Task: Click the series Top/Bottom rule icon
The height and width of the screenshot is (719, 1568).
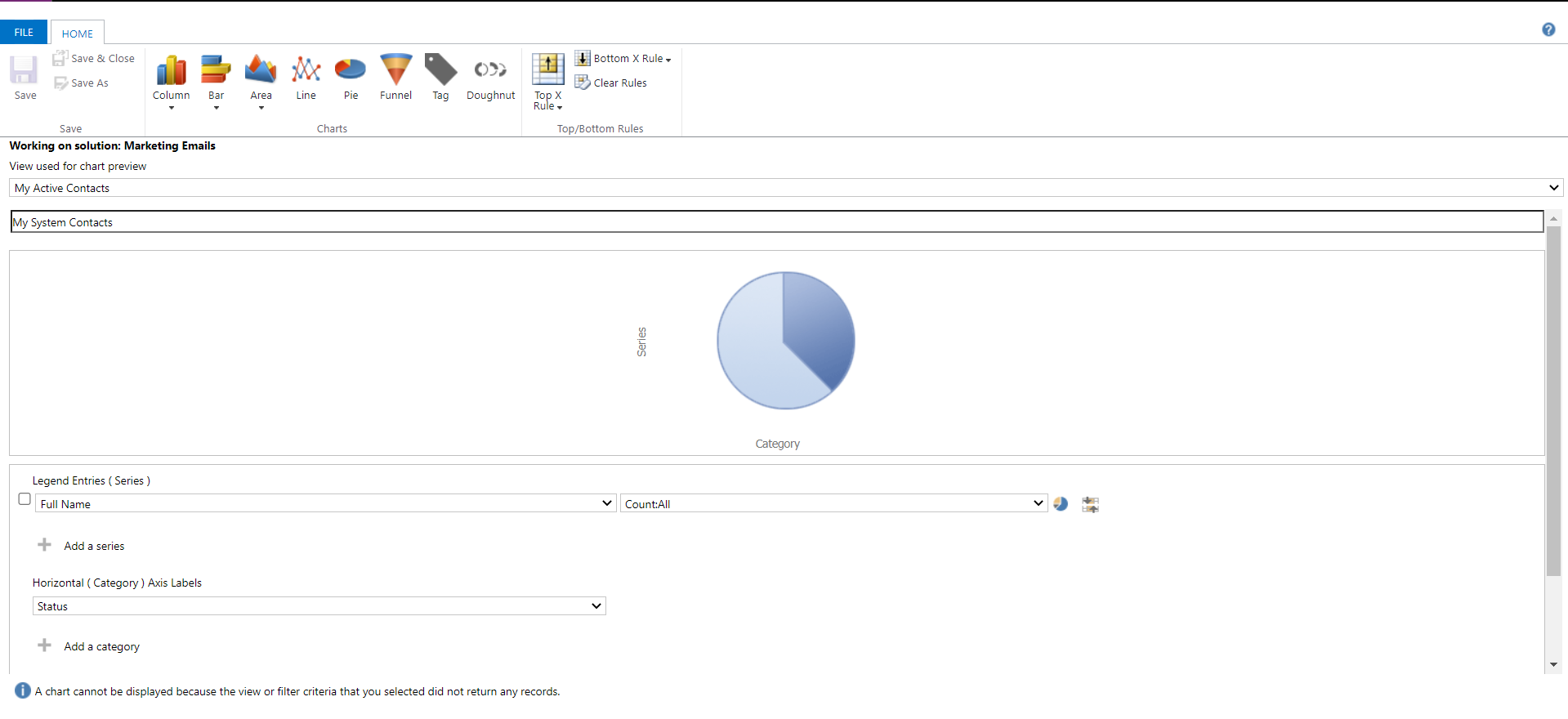Action: [x=1090, y=504]
